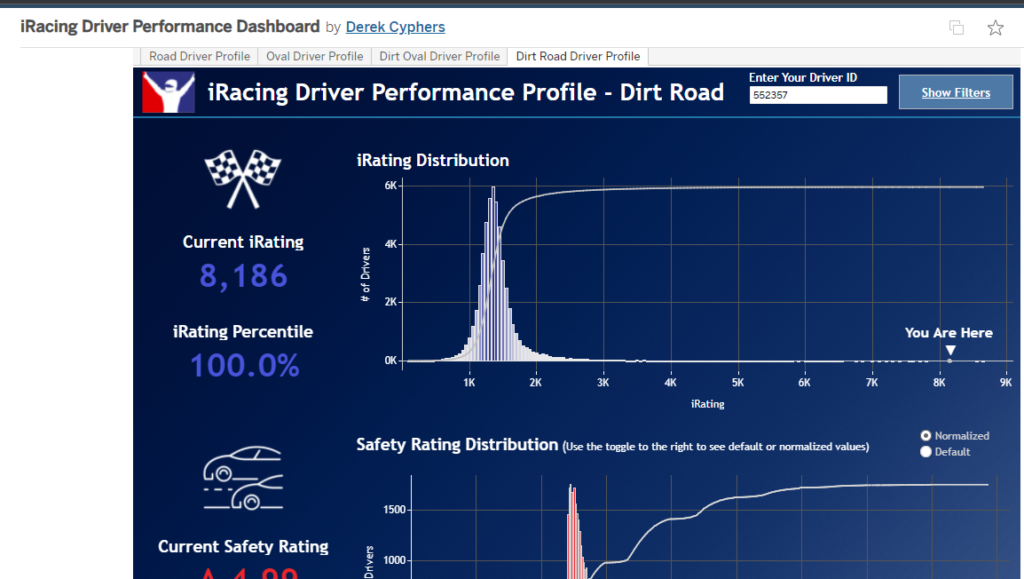Open the Road Driver Profile tab
The width and height of the screenshot is (1024, 579).
[200, 56]
